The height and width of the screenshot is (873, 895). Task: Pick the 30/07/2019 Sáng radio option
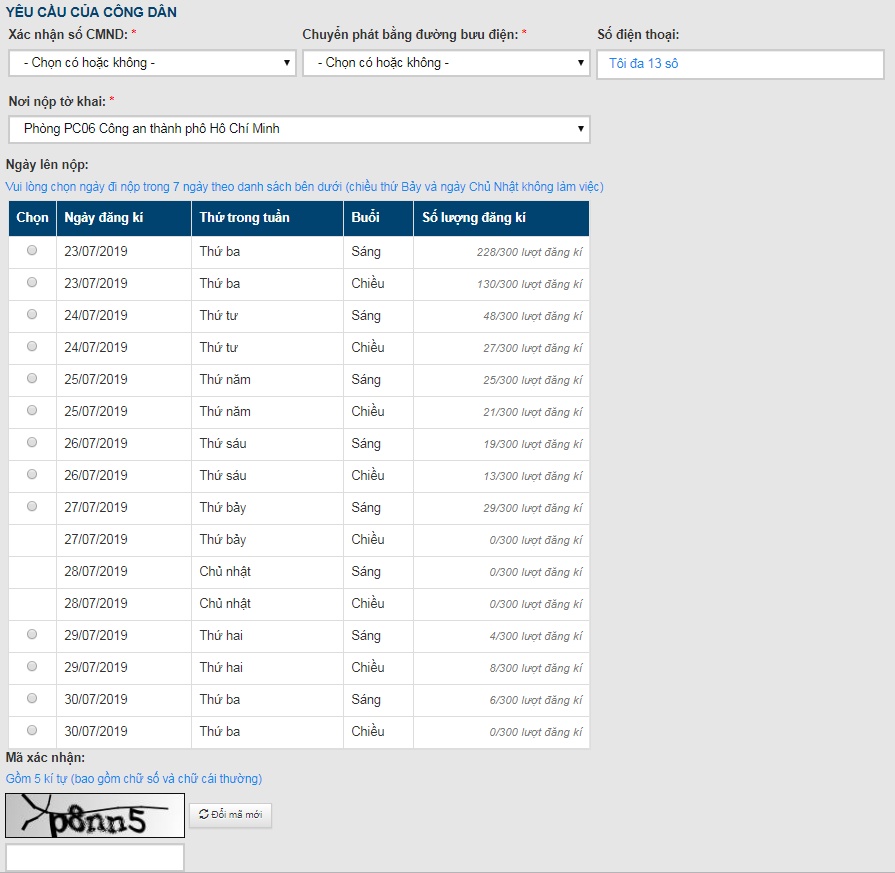32,698
